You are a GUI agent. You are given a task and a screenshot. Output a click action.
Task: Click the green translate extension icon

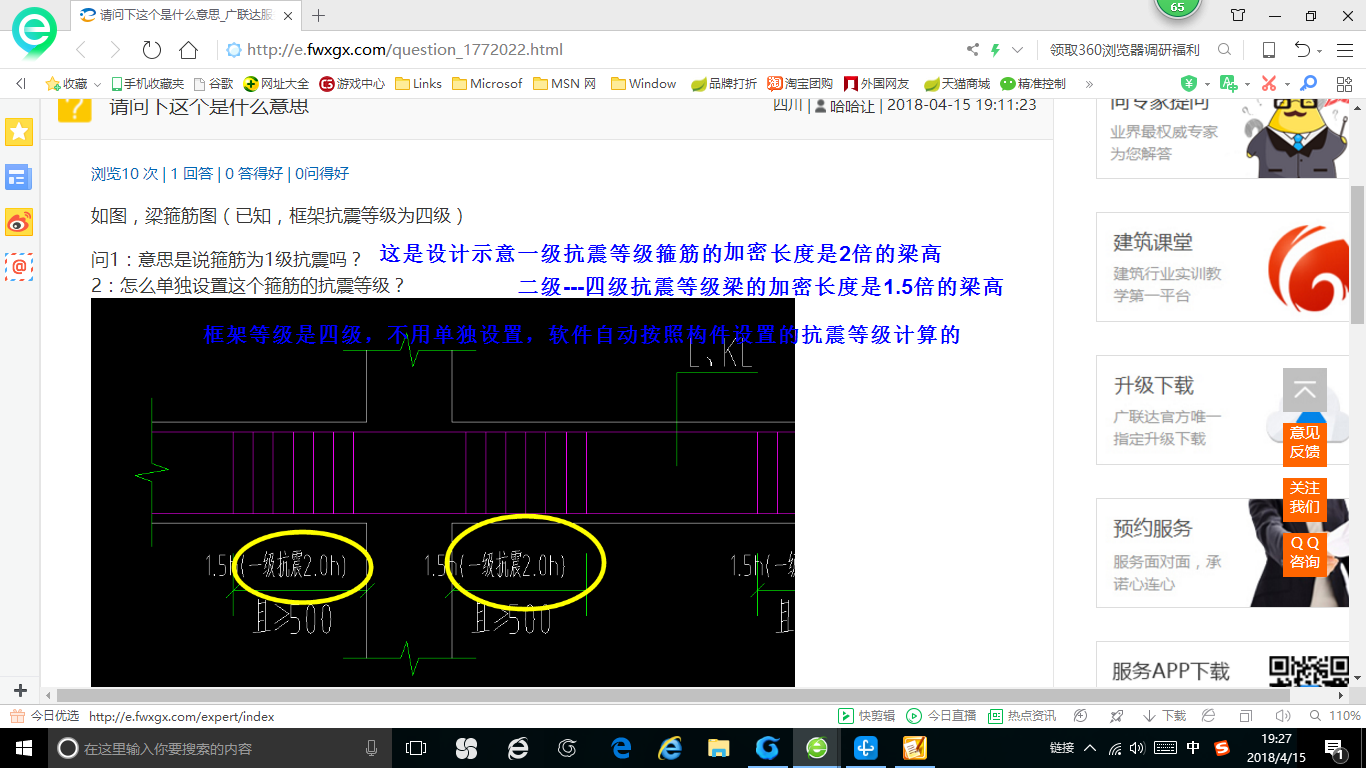[x=1229, y=84]
